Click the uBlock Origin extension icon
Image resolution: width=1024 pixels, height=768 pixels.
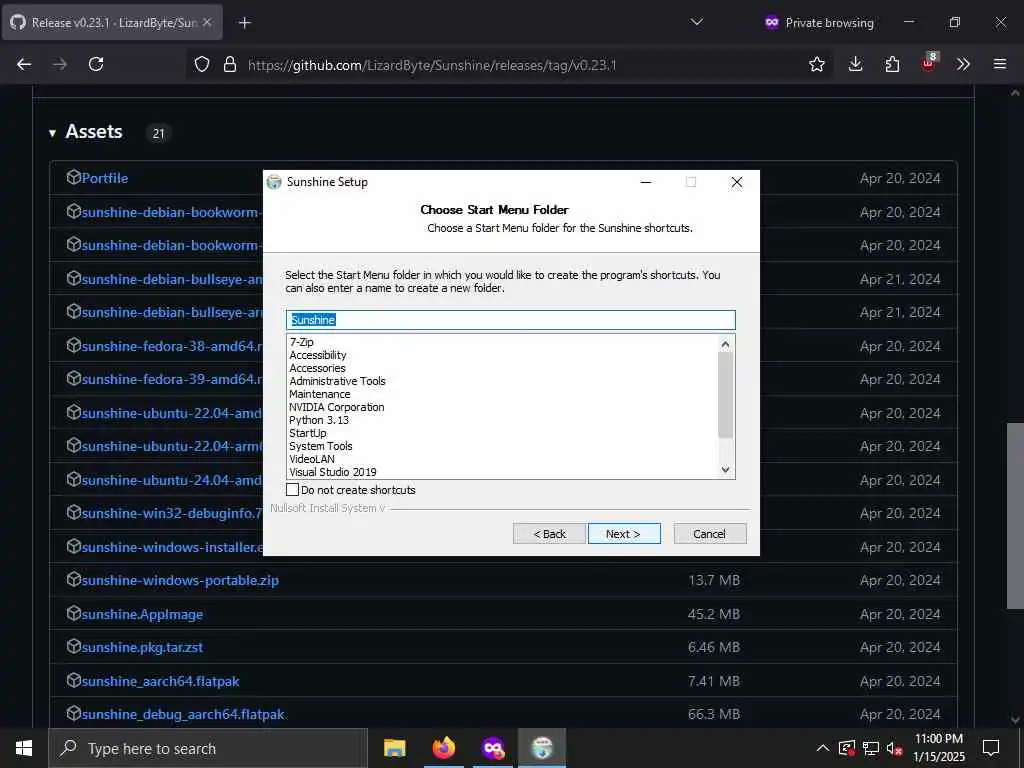pos(928,64)
